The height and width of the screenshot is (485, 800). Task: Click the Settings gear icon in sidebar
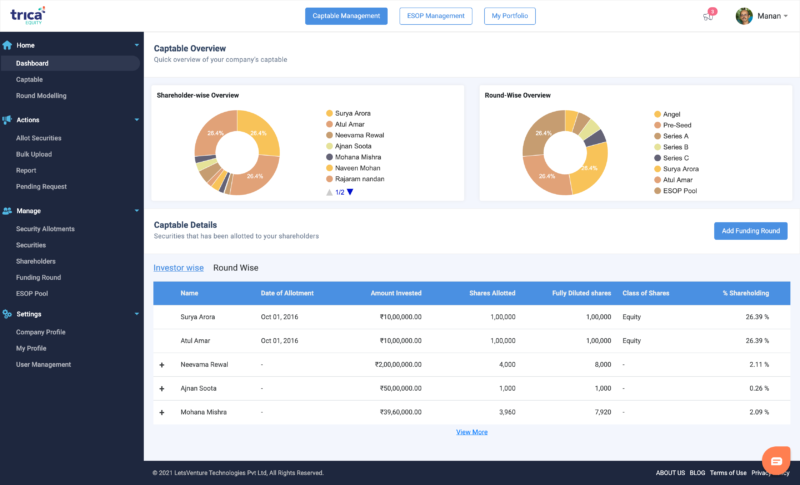7,314
